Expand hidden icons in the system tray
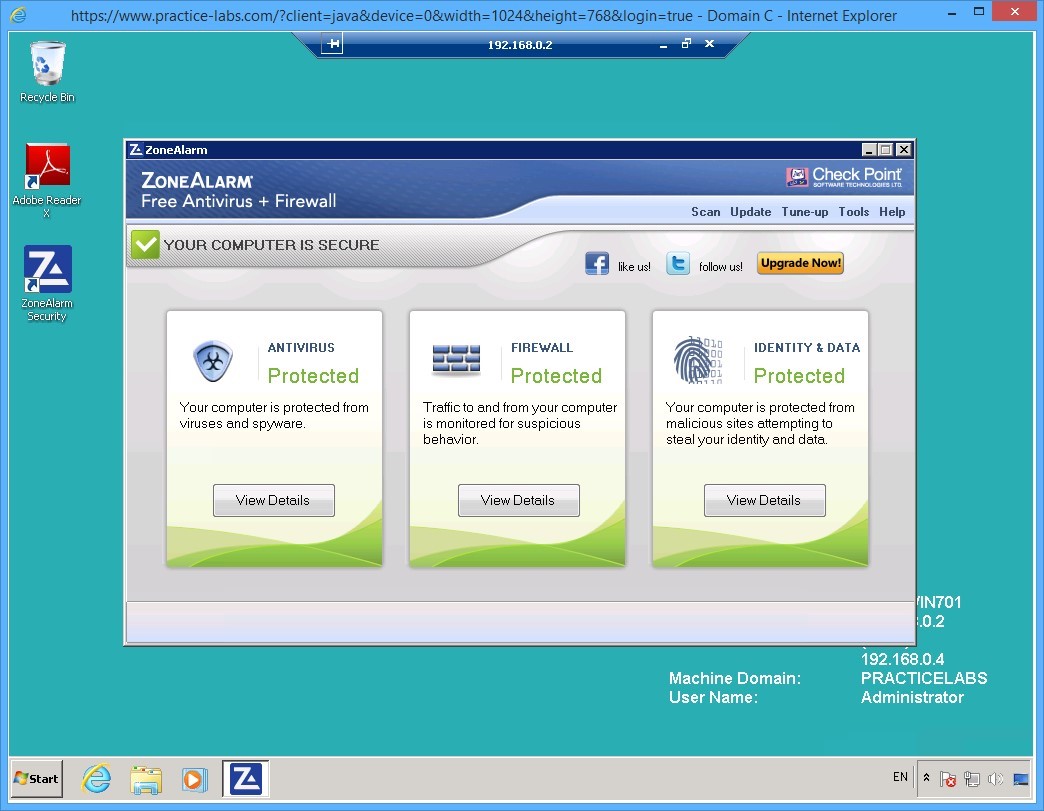 pyautogui.click(x=925, y=776)
